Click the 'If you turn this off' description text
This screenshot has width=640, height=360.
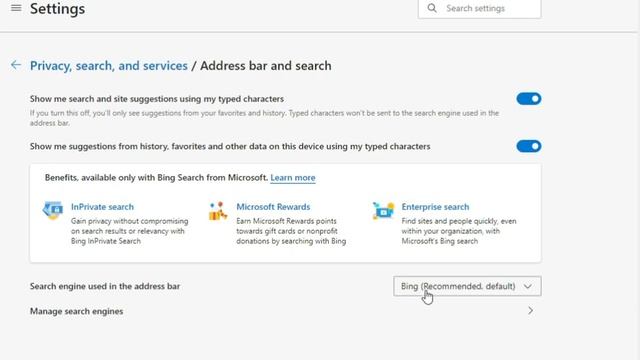pyautogui.click(x=264, y=118)
